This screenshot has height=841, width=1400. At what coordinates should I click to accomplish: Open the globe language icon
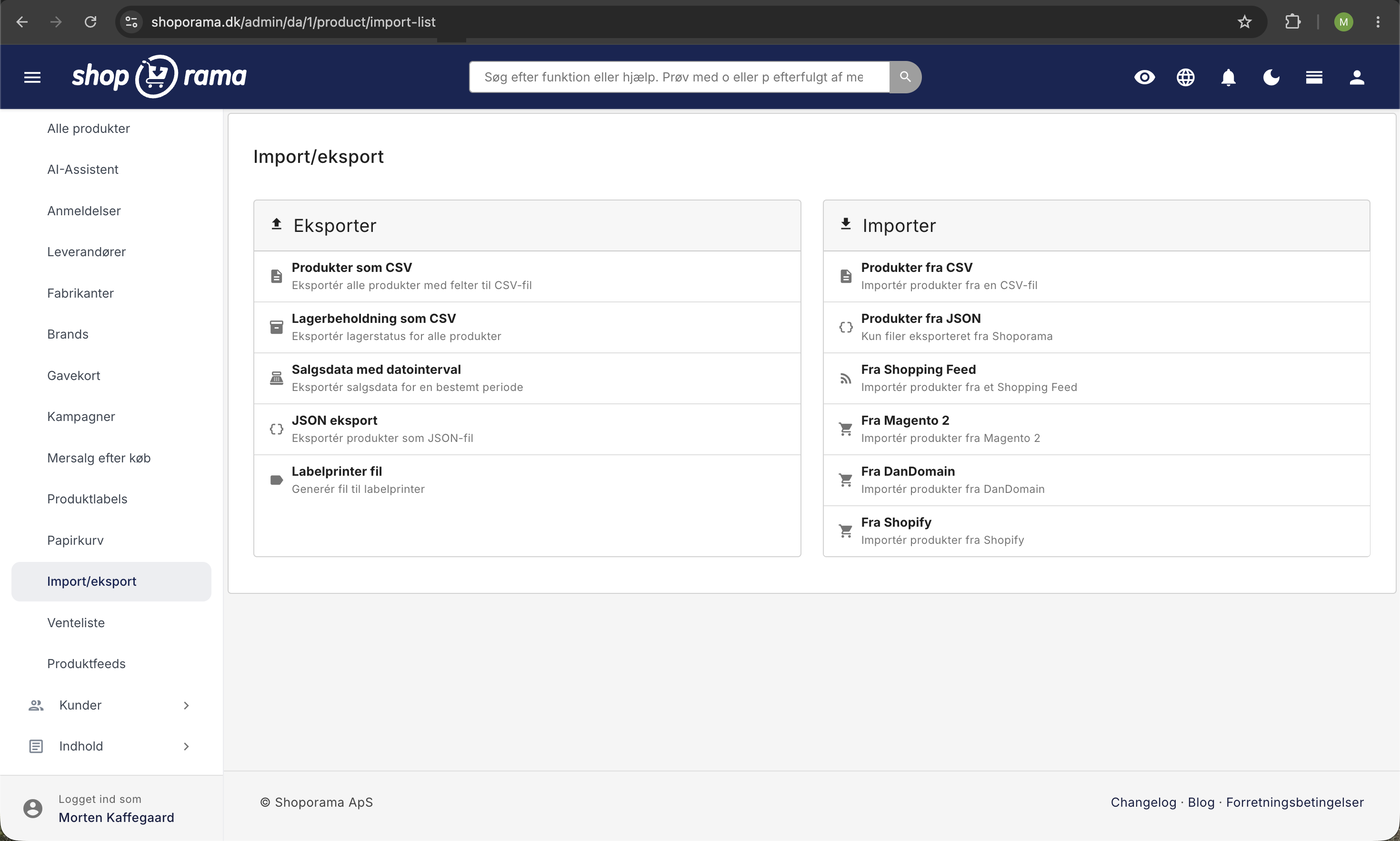point(1186,77)
